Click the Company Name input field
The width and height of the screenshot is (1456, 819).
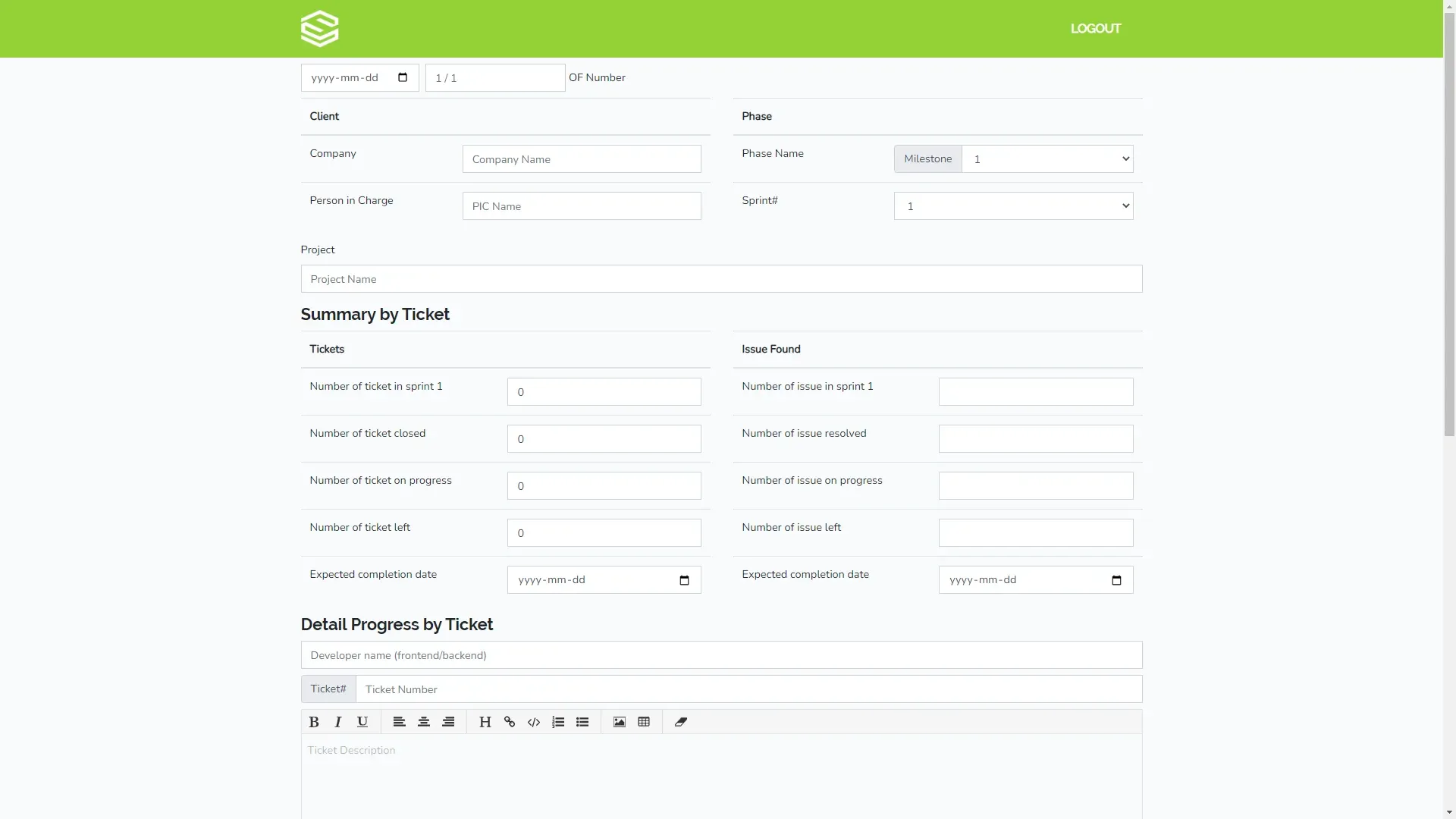pos(581,158)
